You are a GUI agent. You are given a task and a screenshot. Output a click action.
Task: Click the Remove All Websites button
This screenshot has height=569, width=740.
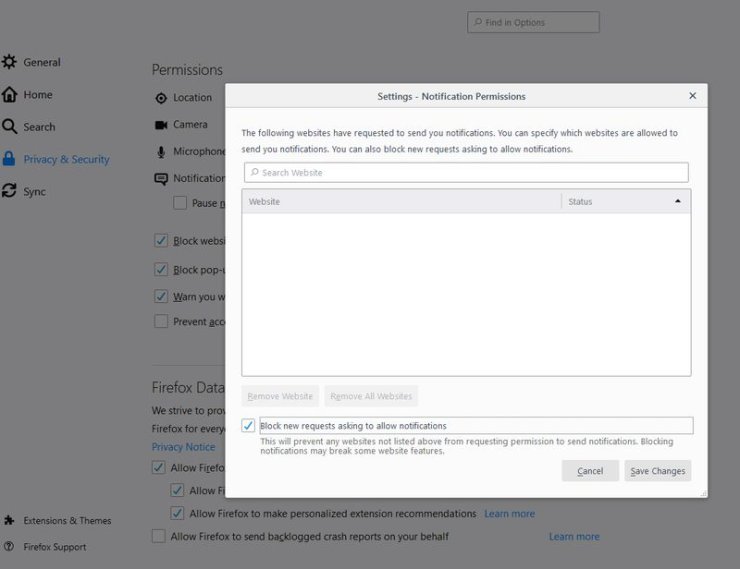coord(371,396)
